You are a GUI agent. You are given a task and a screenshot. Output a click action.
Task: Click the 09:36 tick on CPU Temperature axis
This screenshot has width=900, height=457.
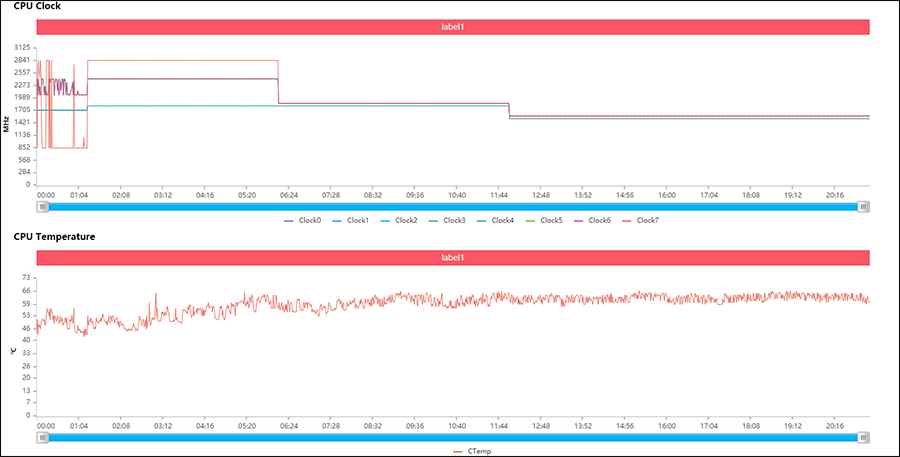coord(414,427)
